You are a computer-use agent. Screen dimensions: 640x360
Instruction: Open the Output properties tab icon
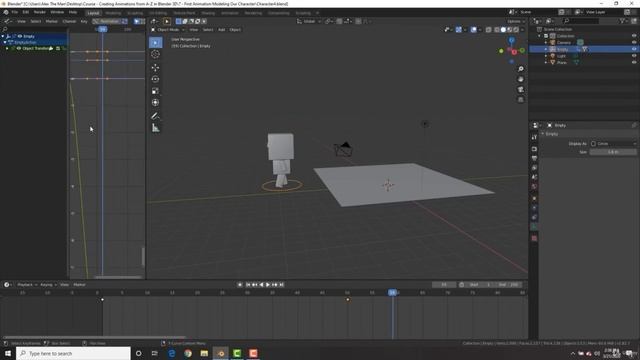[534, 158]
